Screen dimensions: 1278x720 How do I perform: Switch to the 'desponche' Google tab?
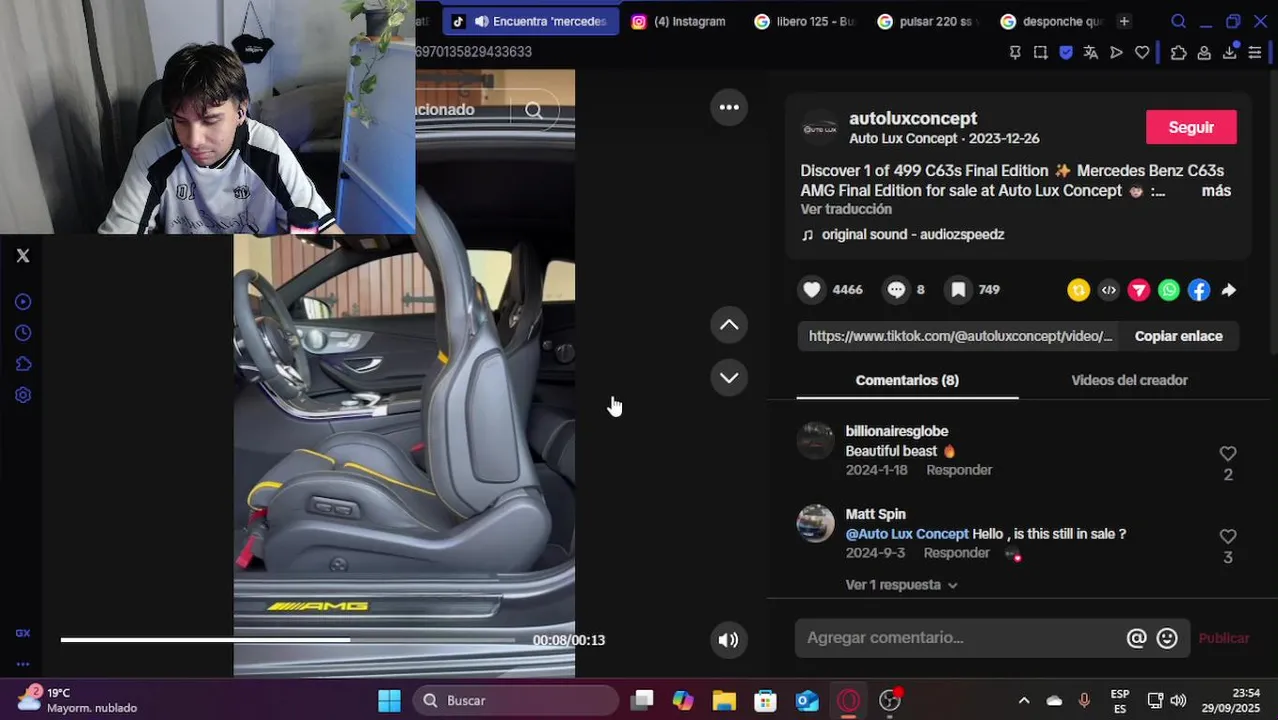(1052, 21)
